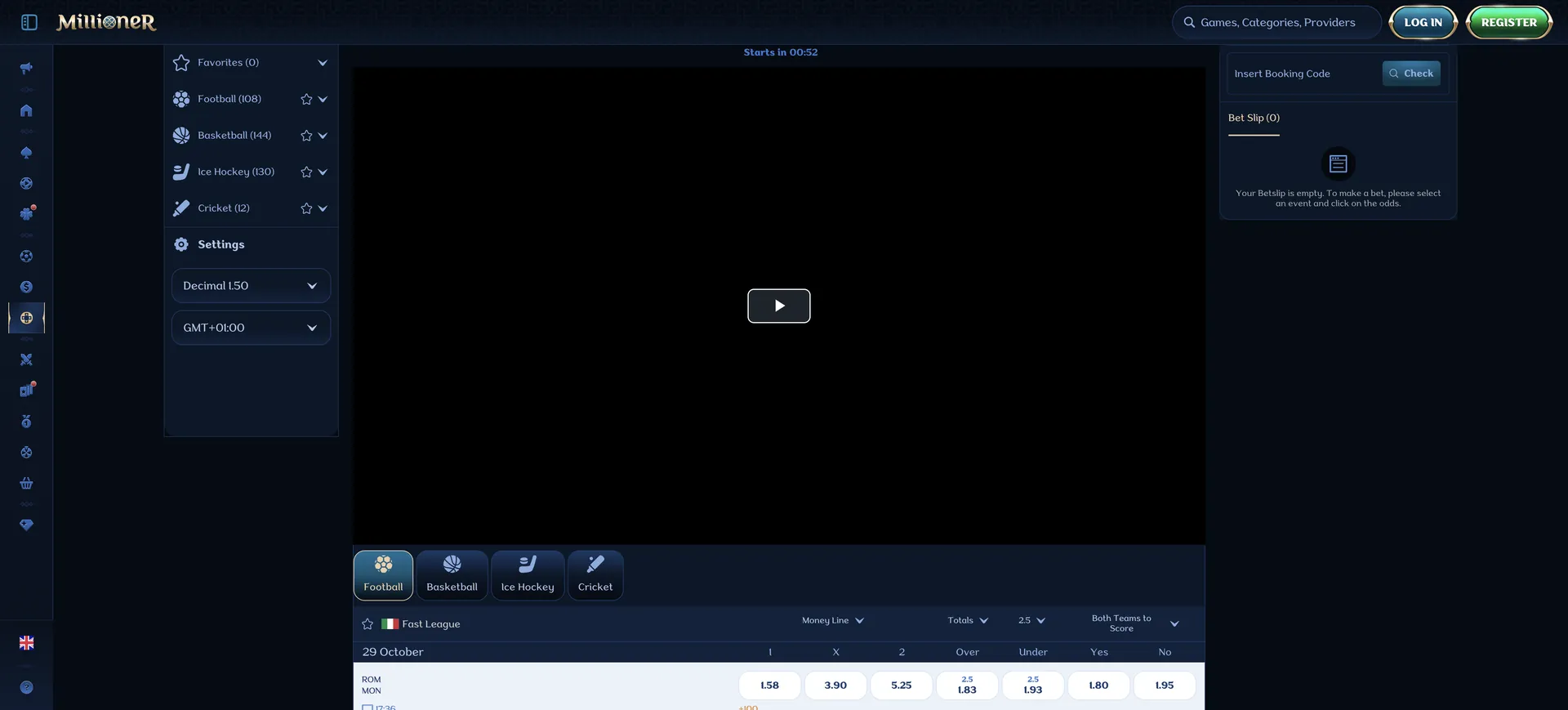Viewport: 1568px width, 710px height.
Task: Open the GMT+01:00 timezone dropdown
Action: 251,328
